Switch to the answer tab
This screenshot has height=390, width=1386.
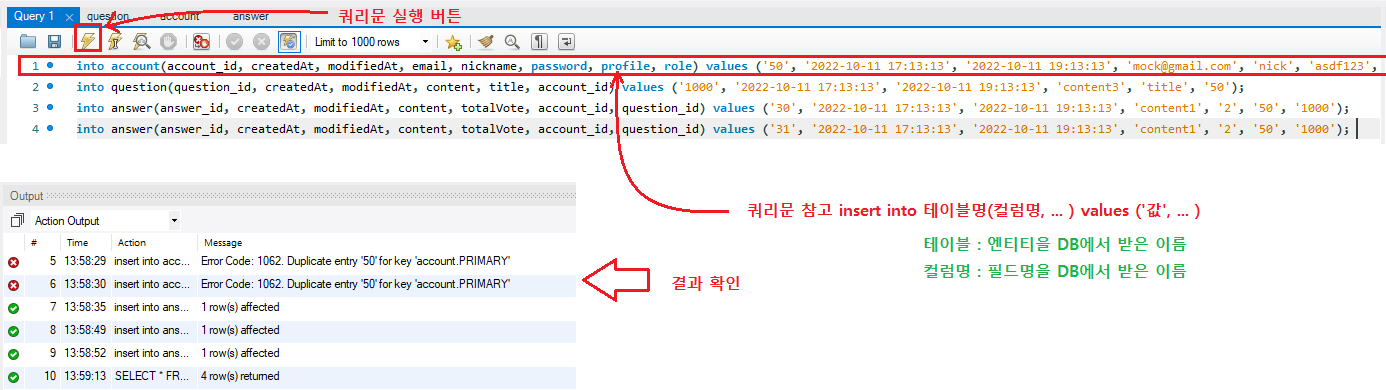[250, 16]
